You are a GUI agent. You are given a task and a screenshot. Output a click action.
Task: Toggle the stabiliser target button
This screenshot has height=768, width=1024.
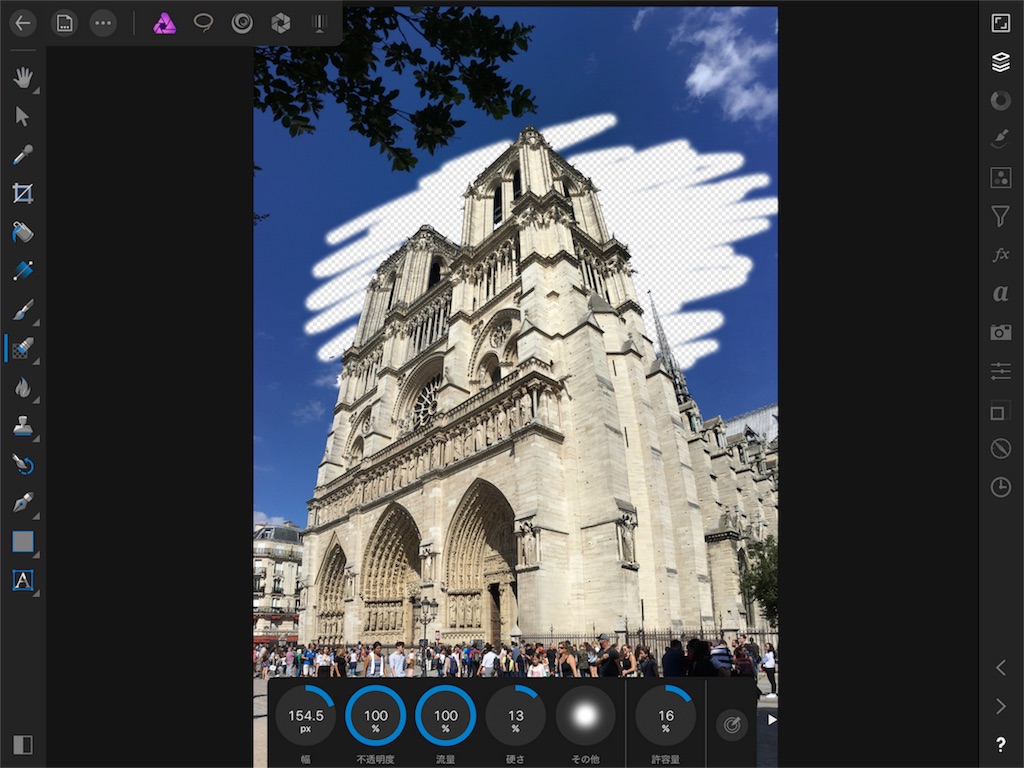pos(731,724)
